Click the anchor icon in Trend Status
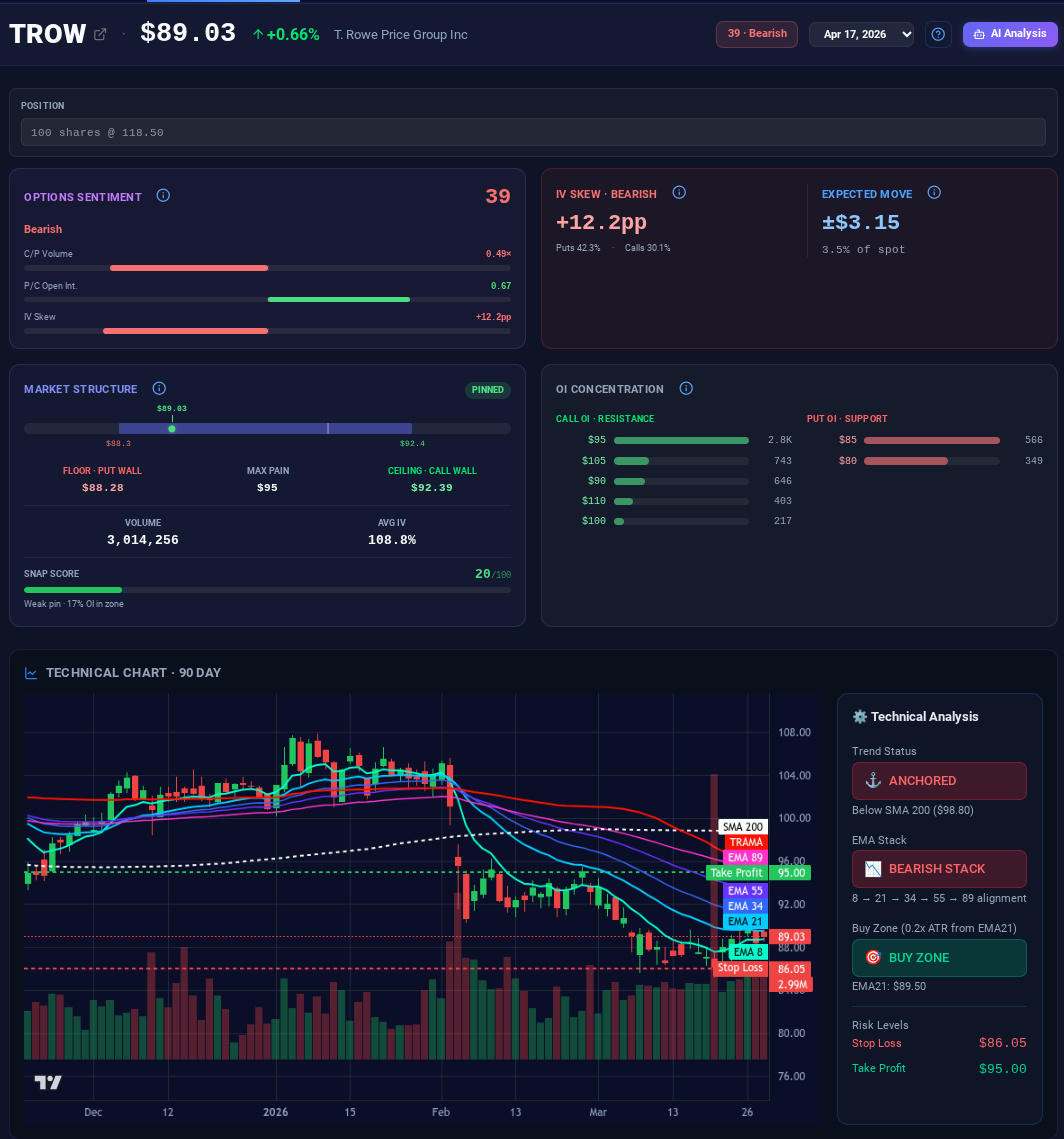This screenshot has width=1064, height=1139. [x=873, y=781]
